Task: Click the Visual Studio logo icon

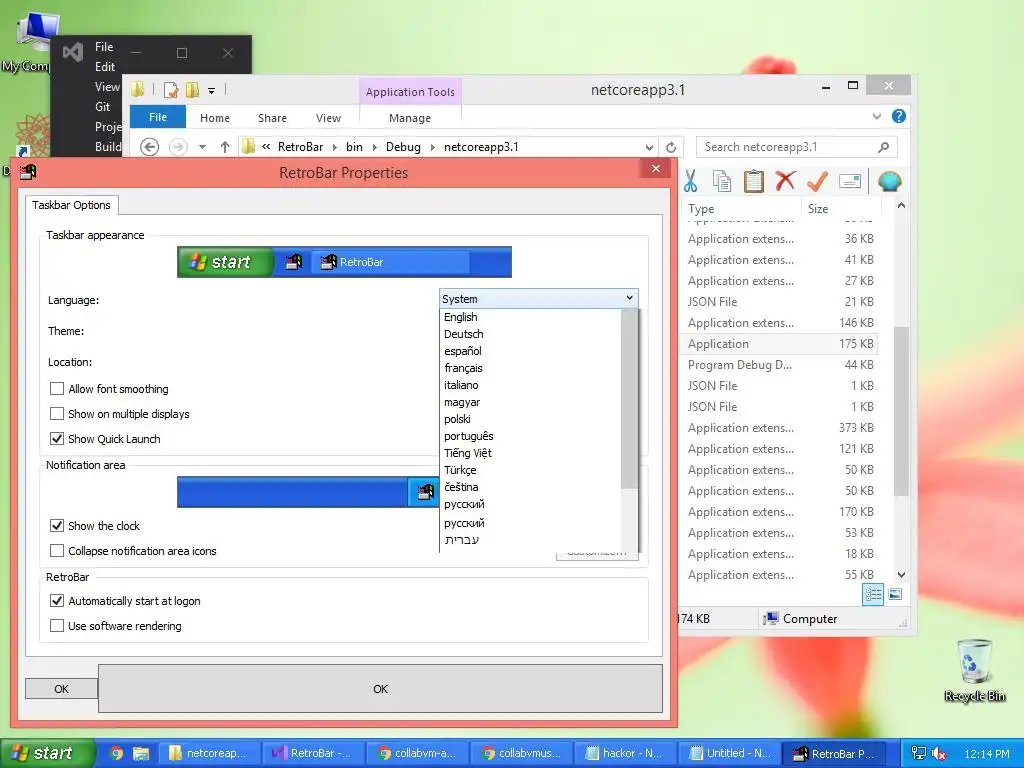Action: [x=73, y=52]
